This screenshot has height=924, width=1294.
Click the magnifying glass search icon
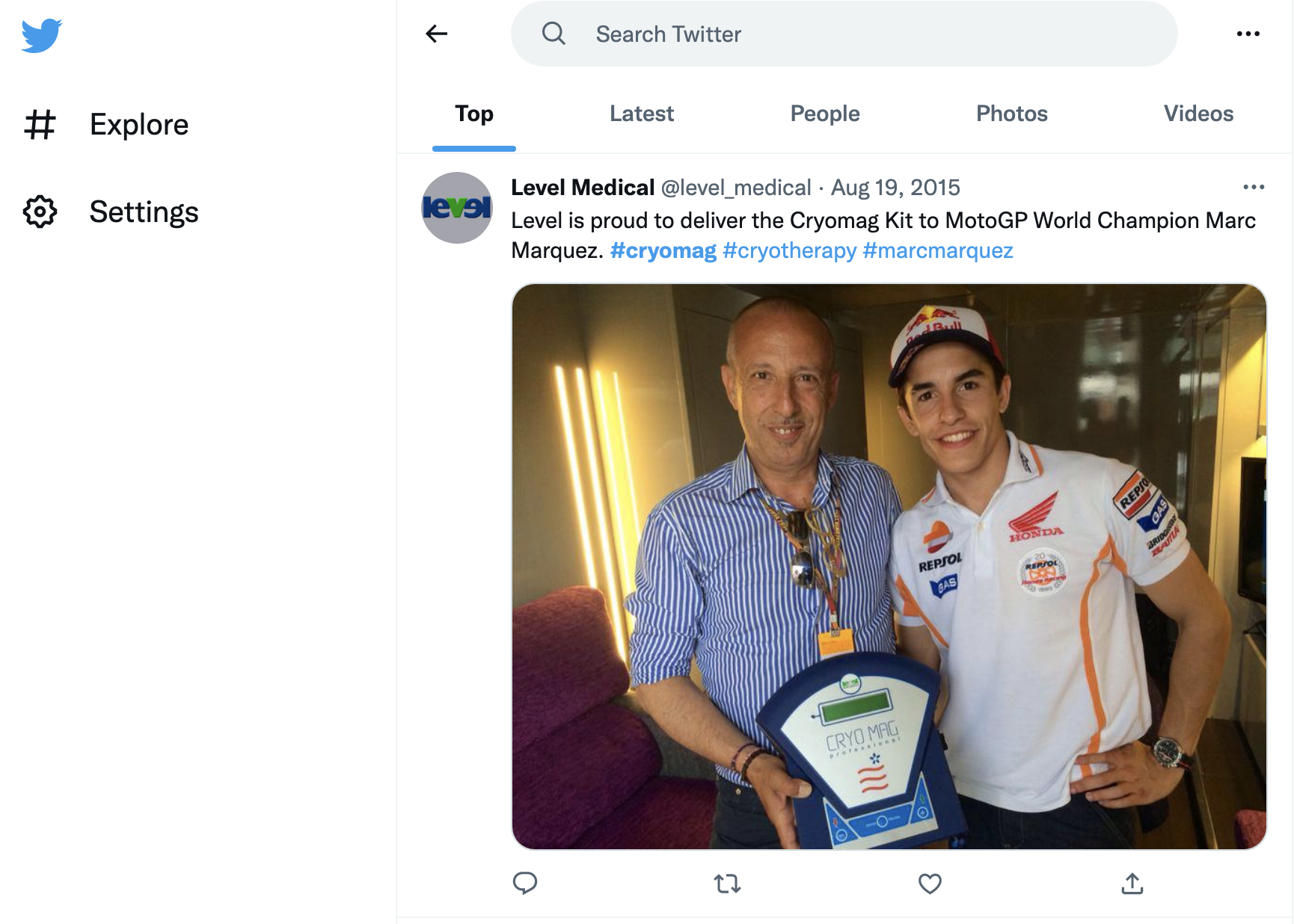tap(554, 33)
